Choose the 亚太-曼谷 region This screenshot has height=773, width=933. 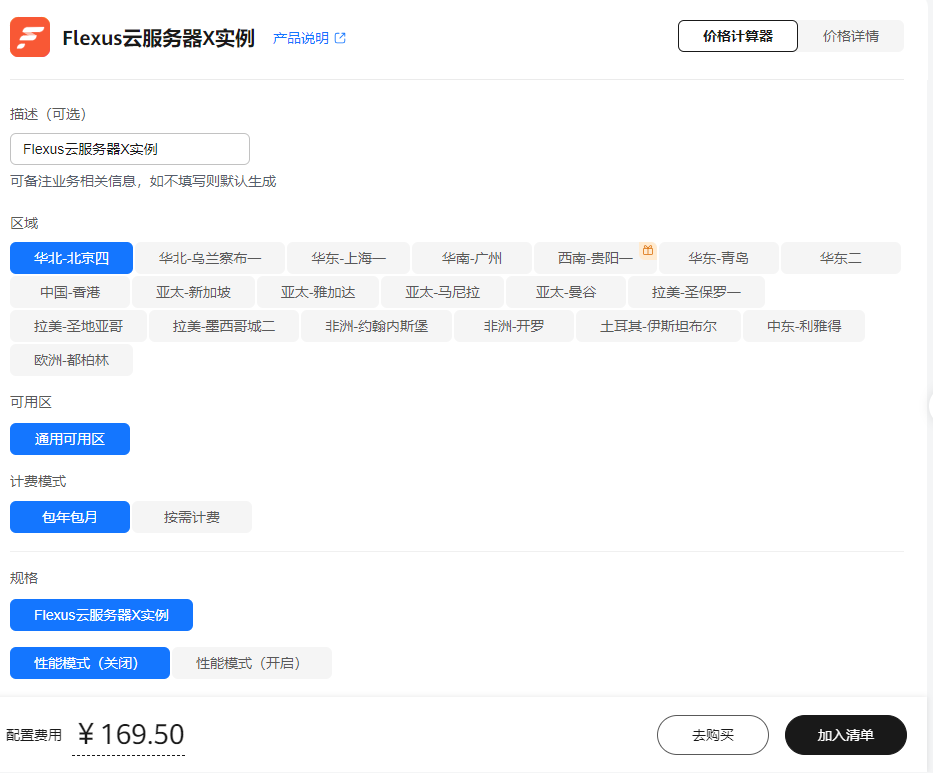566,292
